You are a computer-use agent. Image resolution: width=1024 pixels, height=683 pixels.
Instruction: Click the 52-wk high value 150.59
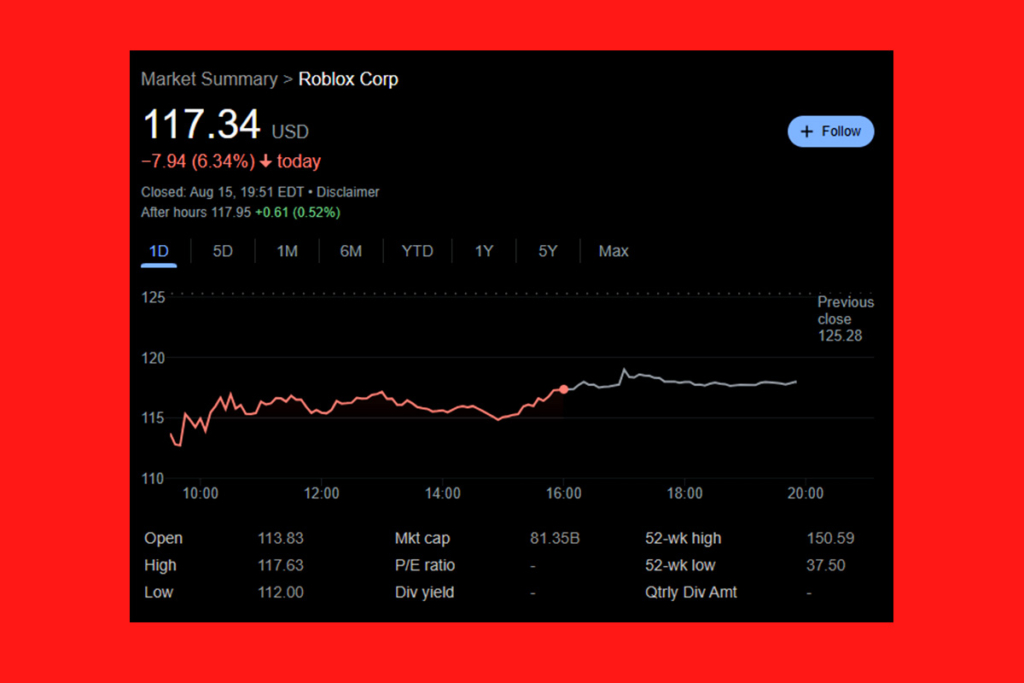click(x=830, y=538)
